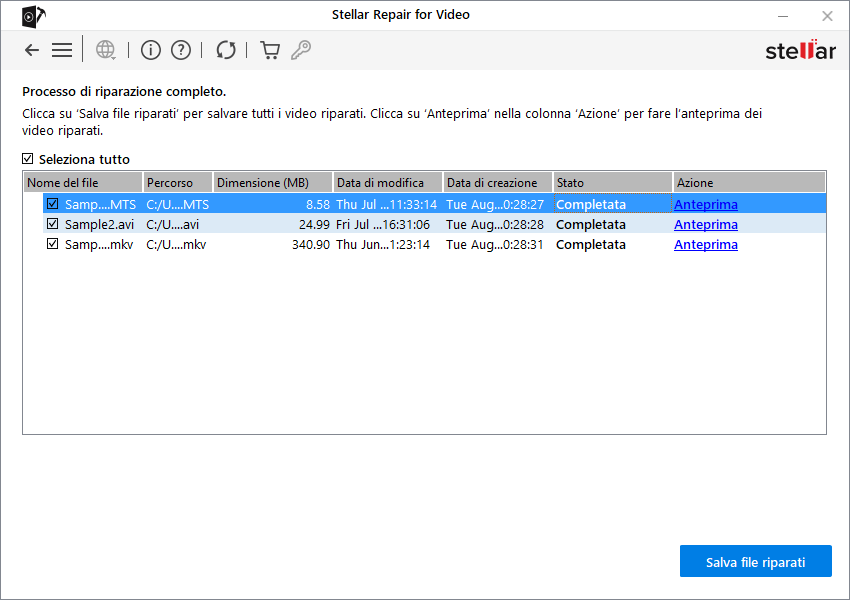Click the shopping cart buy icon
The height and width of the screenshot is (600, 850).
point(270,50)
